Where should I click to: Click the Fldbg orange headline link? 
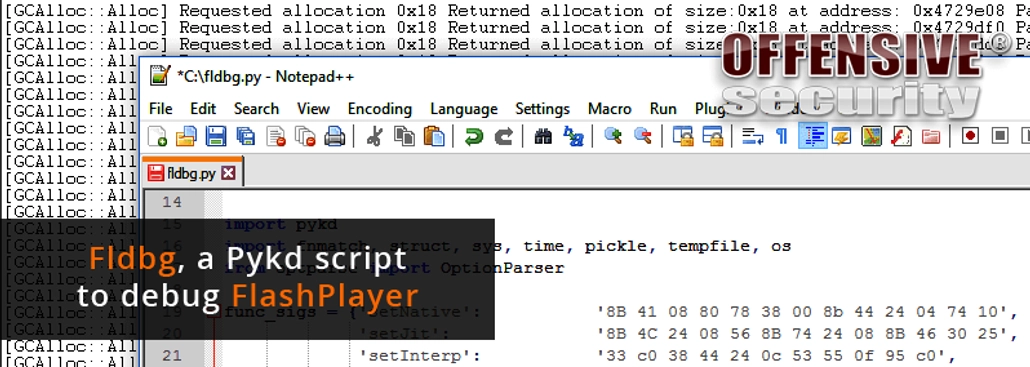point(133,259)
